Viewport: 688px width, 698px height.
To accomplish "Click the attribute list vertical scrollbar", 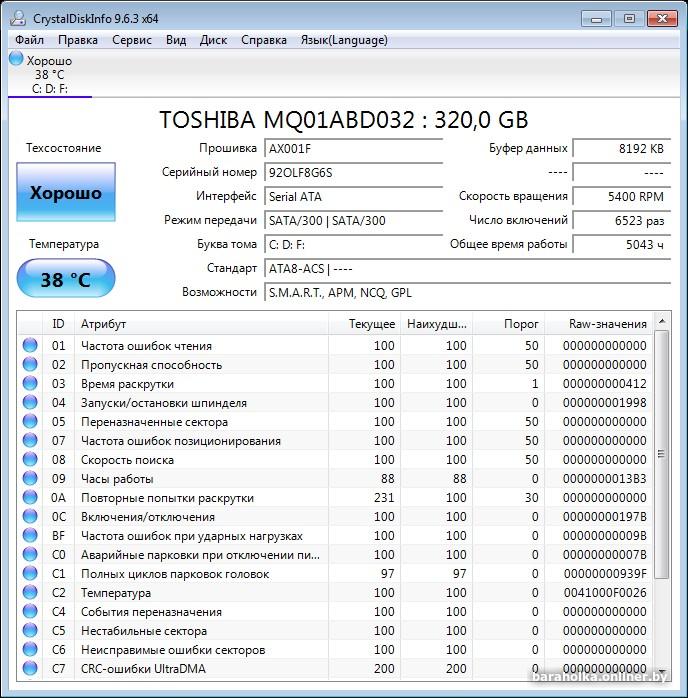I will click(662, 500).
